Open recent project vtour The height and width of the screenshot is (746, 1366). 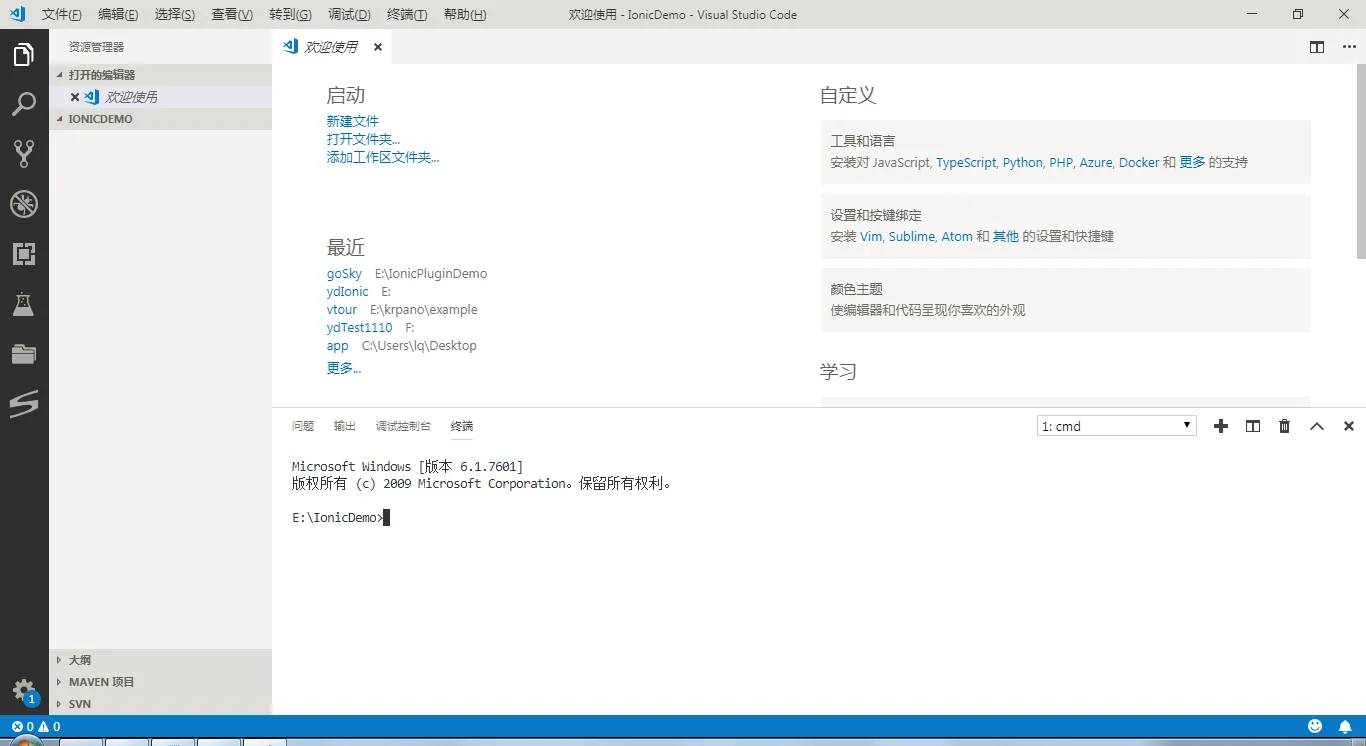(x=342, y=310)
